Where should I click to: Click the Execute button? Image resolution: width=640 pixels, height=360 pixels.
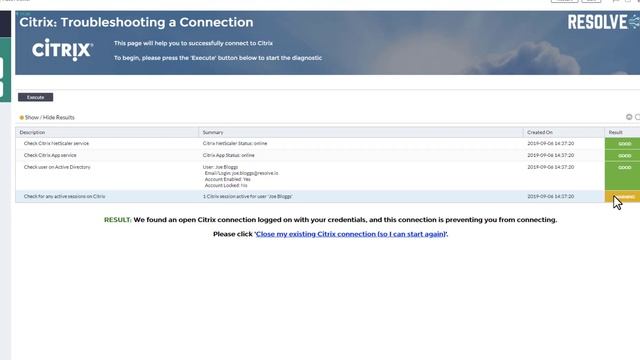(x=36, y=97)
